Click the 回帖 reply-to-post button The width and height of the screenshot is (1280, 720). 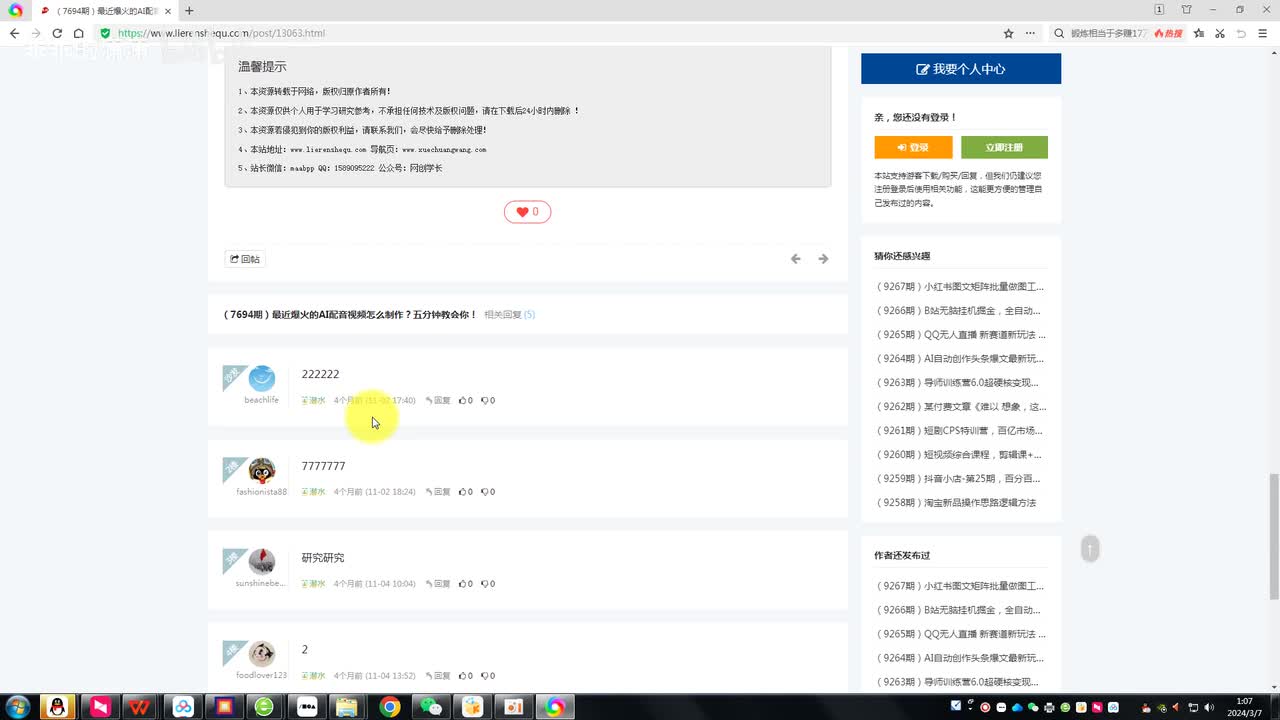click(245, 259)
